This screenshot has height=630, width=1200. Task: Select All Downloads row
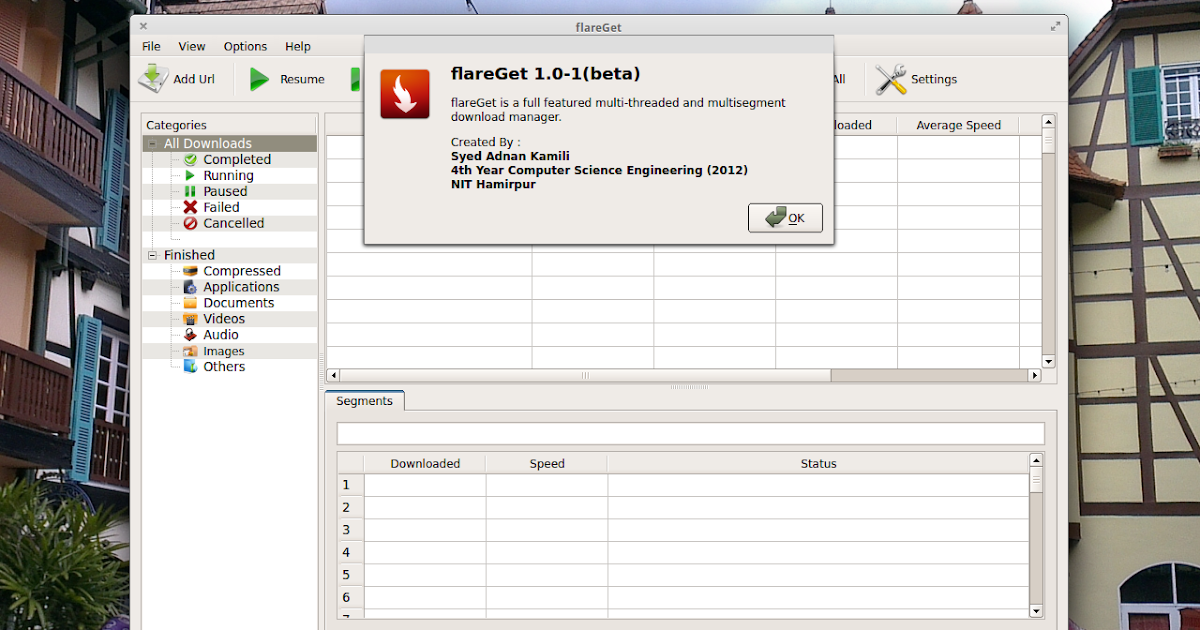tap(229, 144)
